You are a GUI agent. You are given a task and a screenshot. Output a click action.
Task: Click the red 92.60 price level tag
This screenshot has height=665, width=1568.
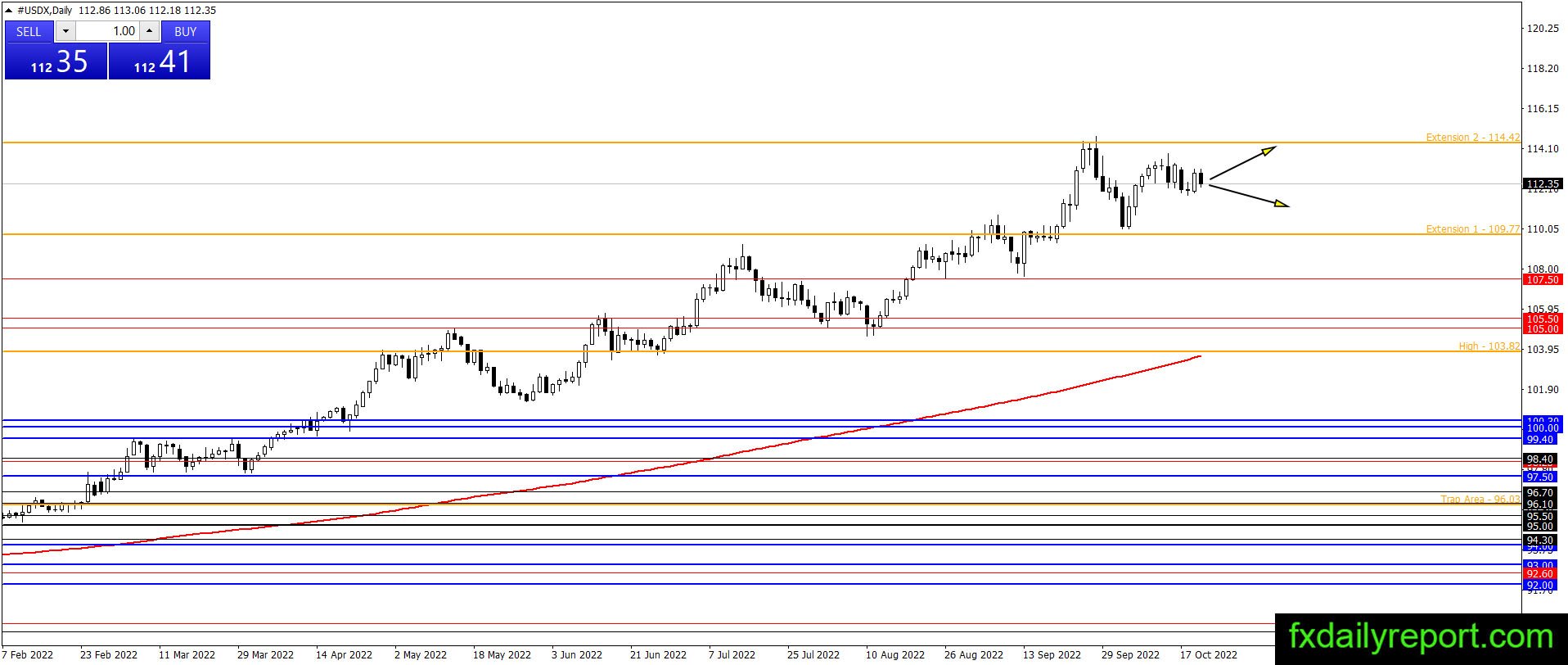pos(1542,573)
